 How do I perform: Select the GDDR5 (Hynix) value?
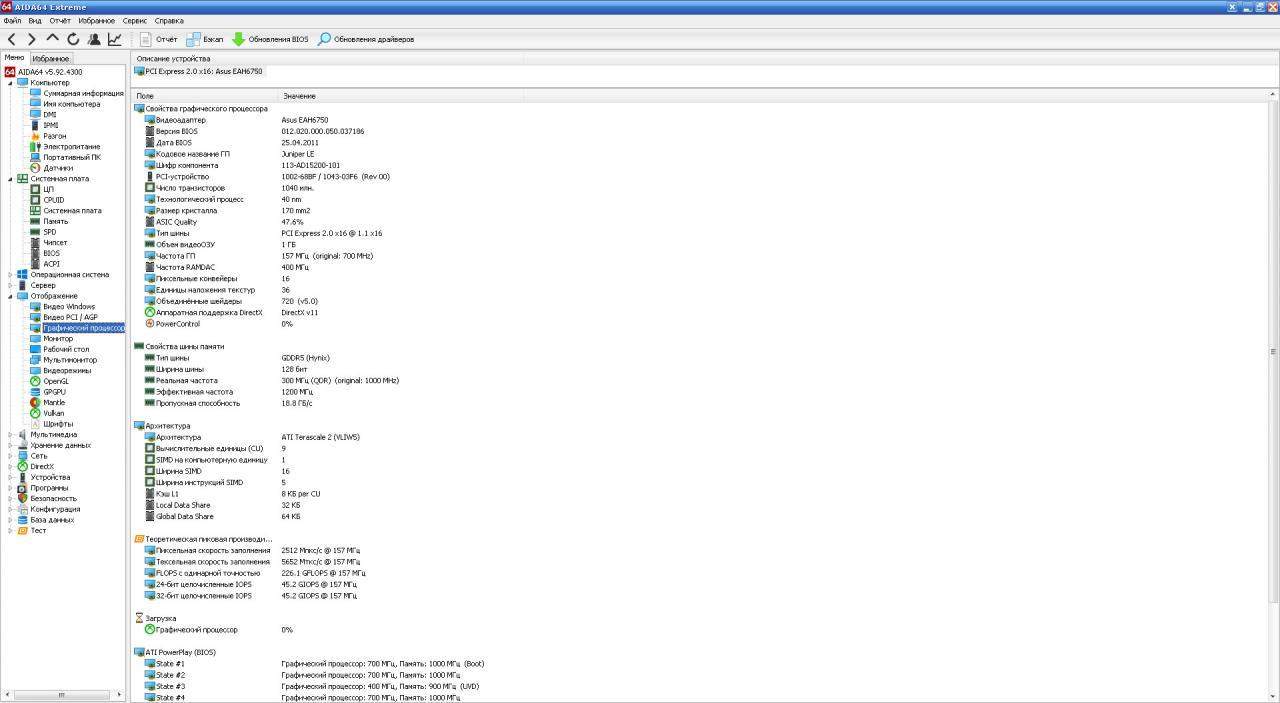(x=306, y=358)
